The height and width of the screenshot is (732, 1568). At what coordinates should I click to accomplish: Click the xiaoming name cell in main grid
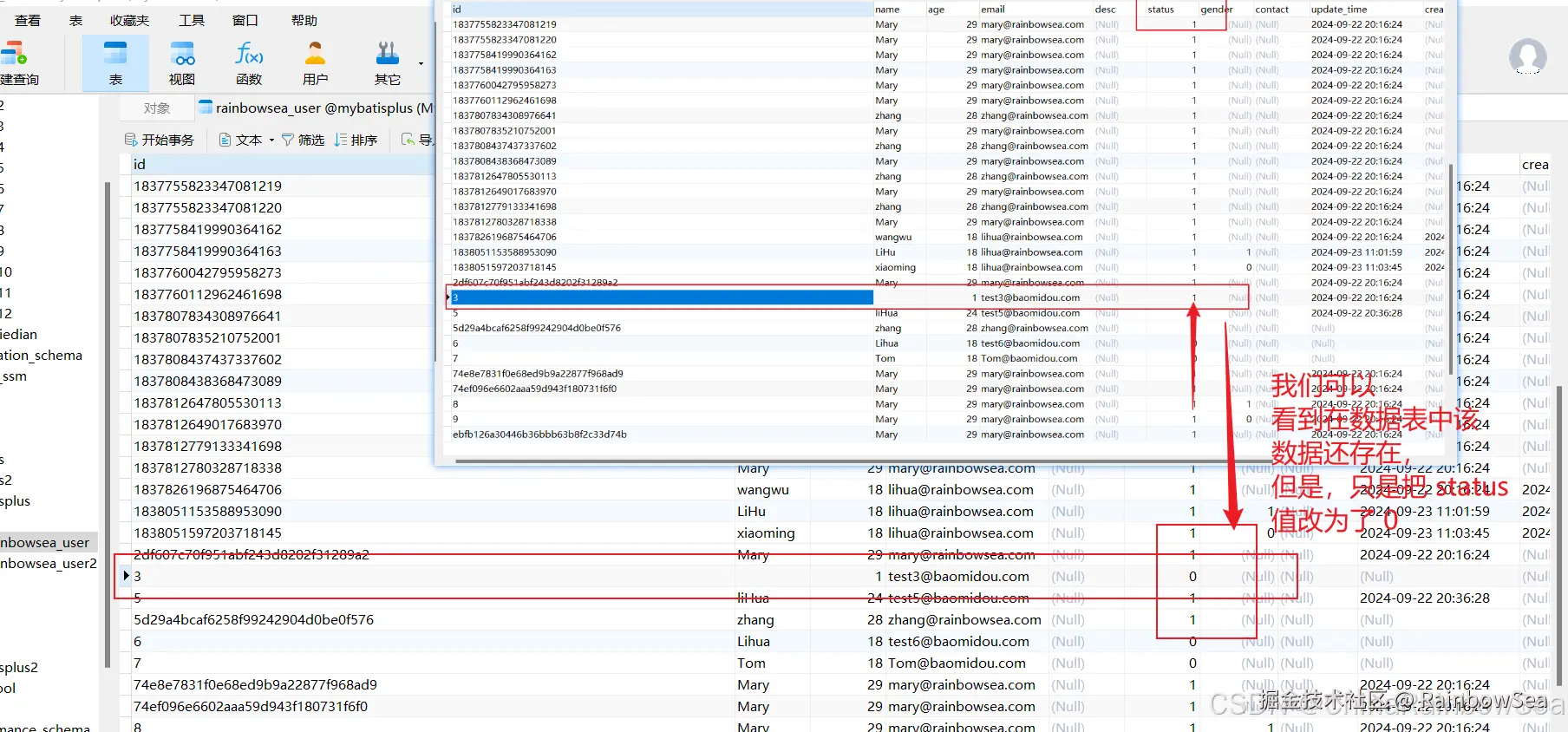766,533
